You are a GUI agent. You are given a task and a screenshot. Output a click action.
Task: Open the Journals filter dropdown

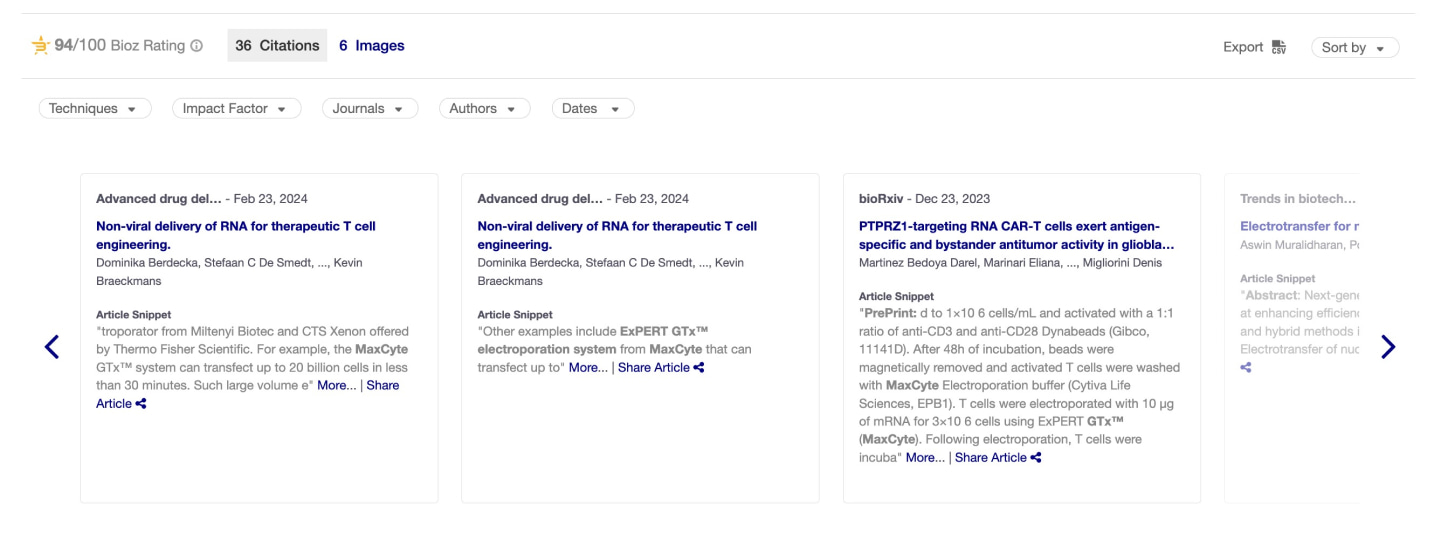click(369, 108)
